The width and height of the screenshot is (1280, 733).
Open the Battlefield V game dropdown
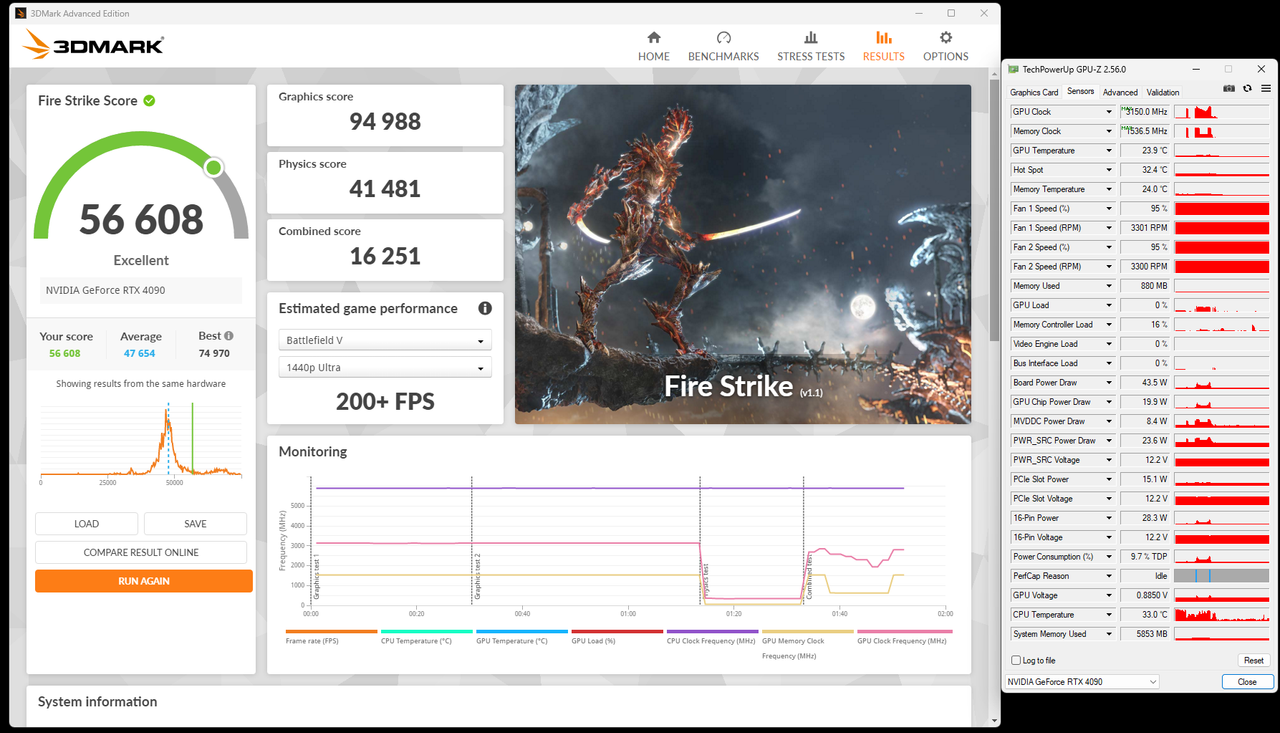point(385,340)
